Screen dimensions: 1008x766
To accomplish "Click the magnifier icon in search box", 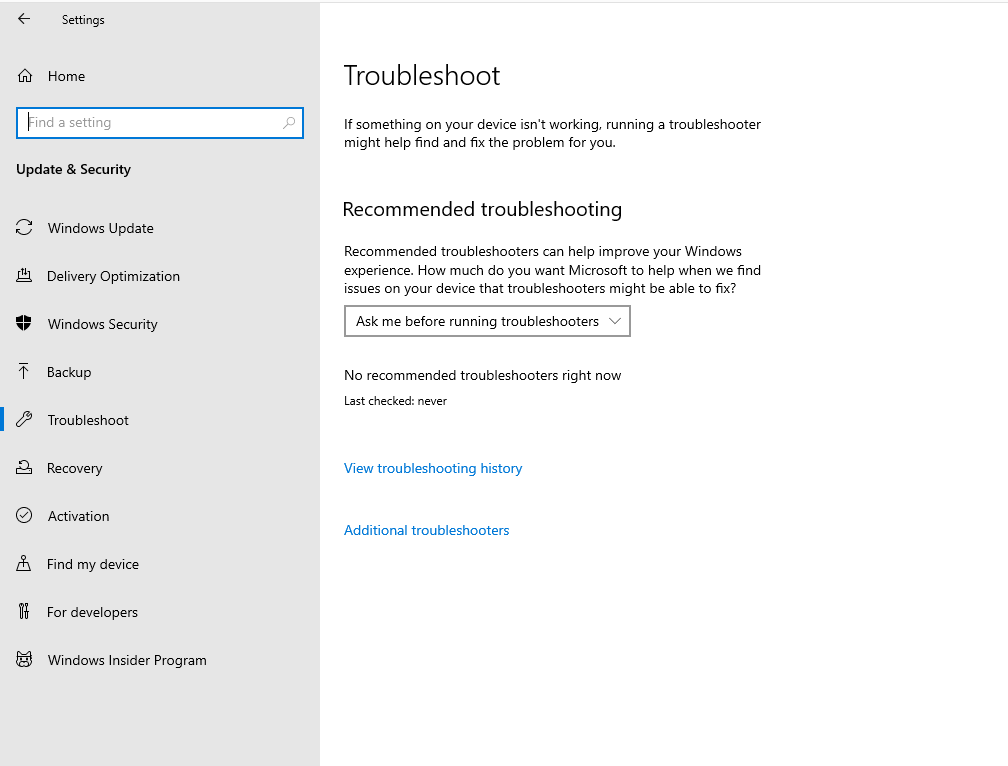I will pyautogui.click(x=289, y=123).
